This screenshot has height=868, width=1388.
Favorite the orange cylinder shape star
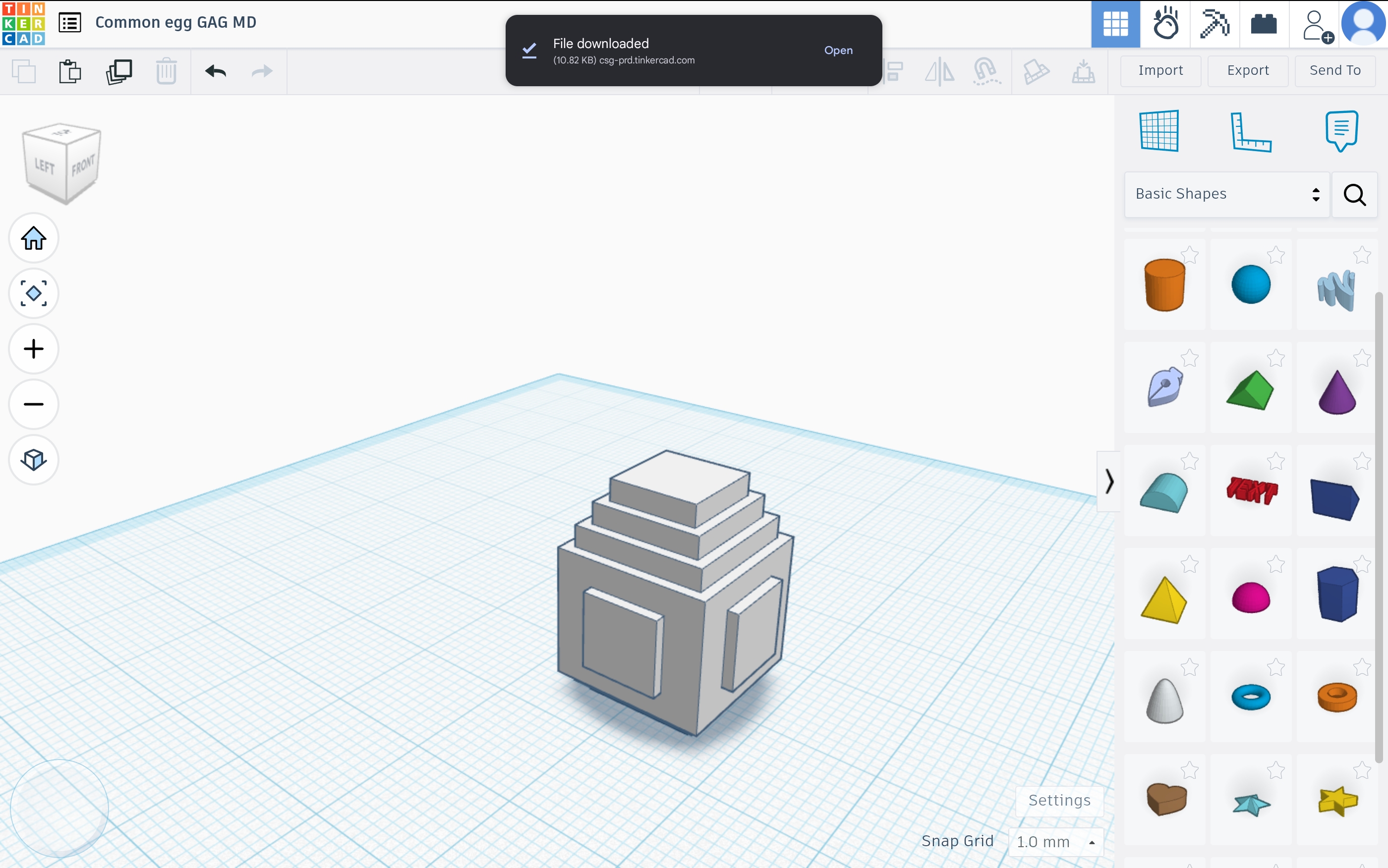1190,255
